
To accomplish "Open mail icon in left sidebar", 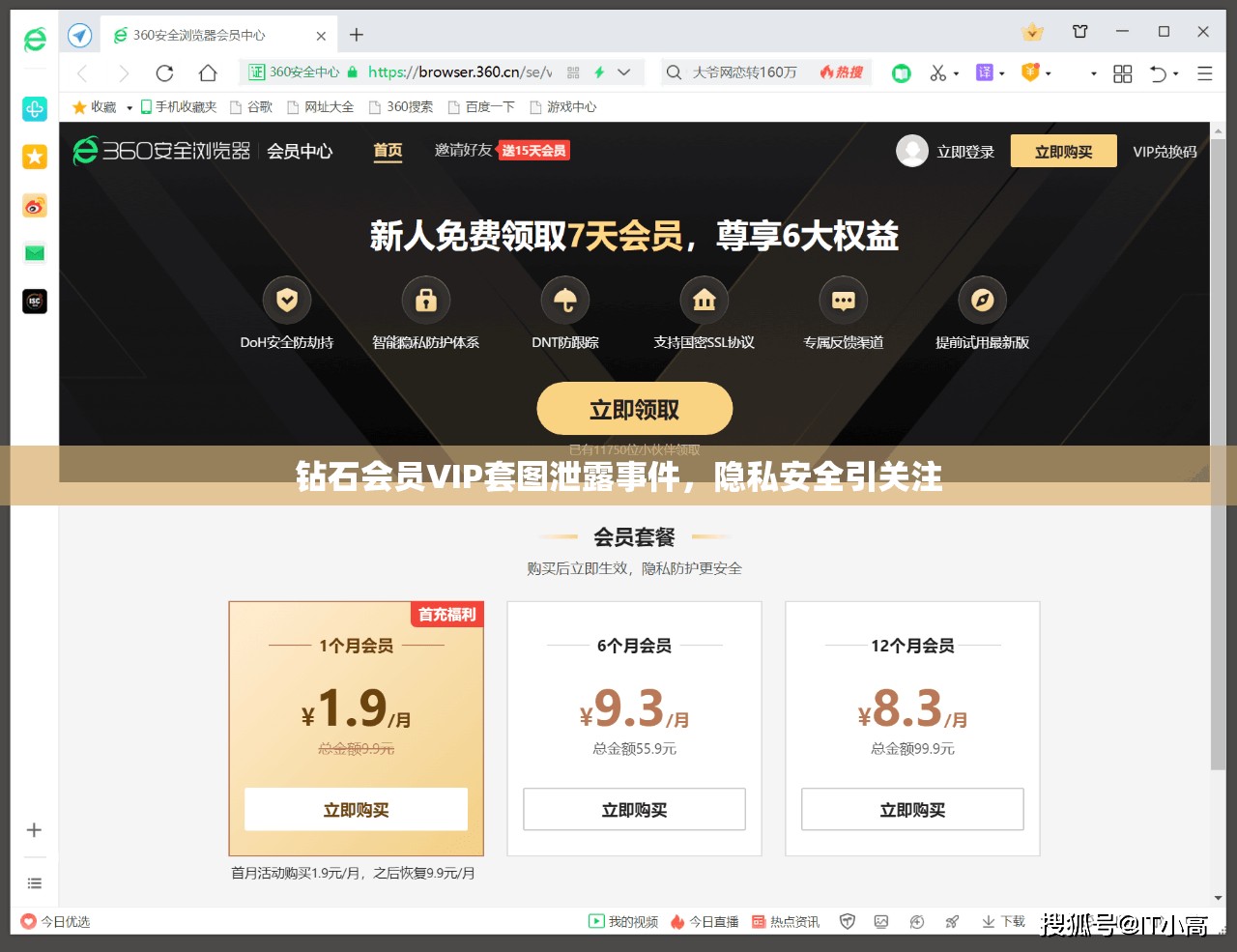I will coord(35,253).
